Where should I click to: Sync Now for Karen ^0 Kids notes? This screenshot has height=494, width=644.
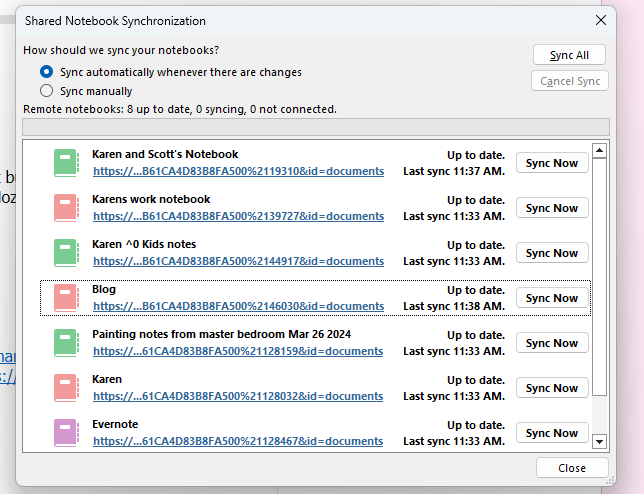(x=552, y=253)
